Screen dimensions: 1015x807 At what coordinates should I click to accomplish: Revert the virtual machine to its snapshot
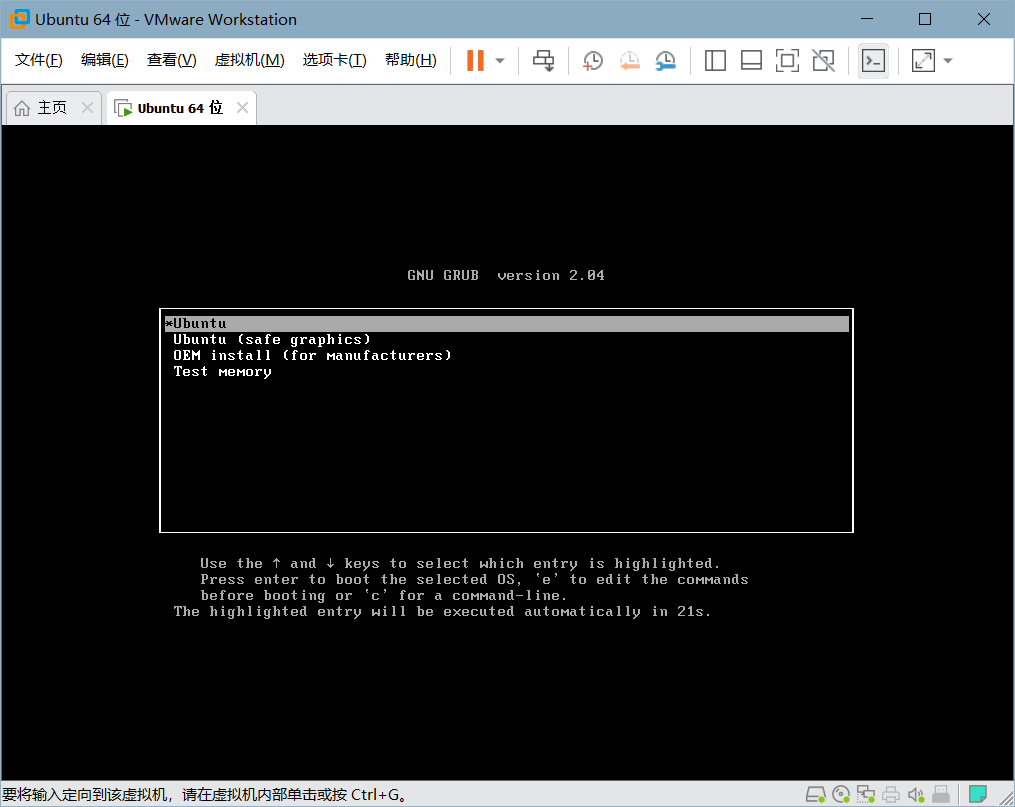[629, 61]
